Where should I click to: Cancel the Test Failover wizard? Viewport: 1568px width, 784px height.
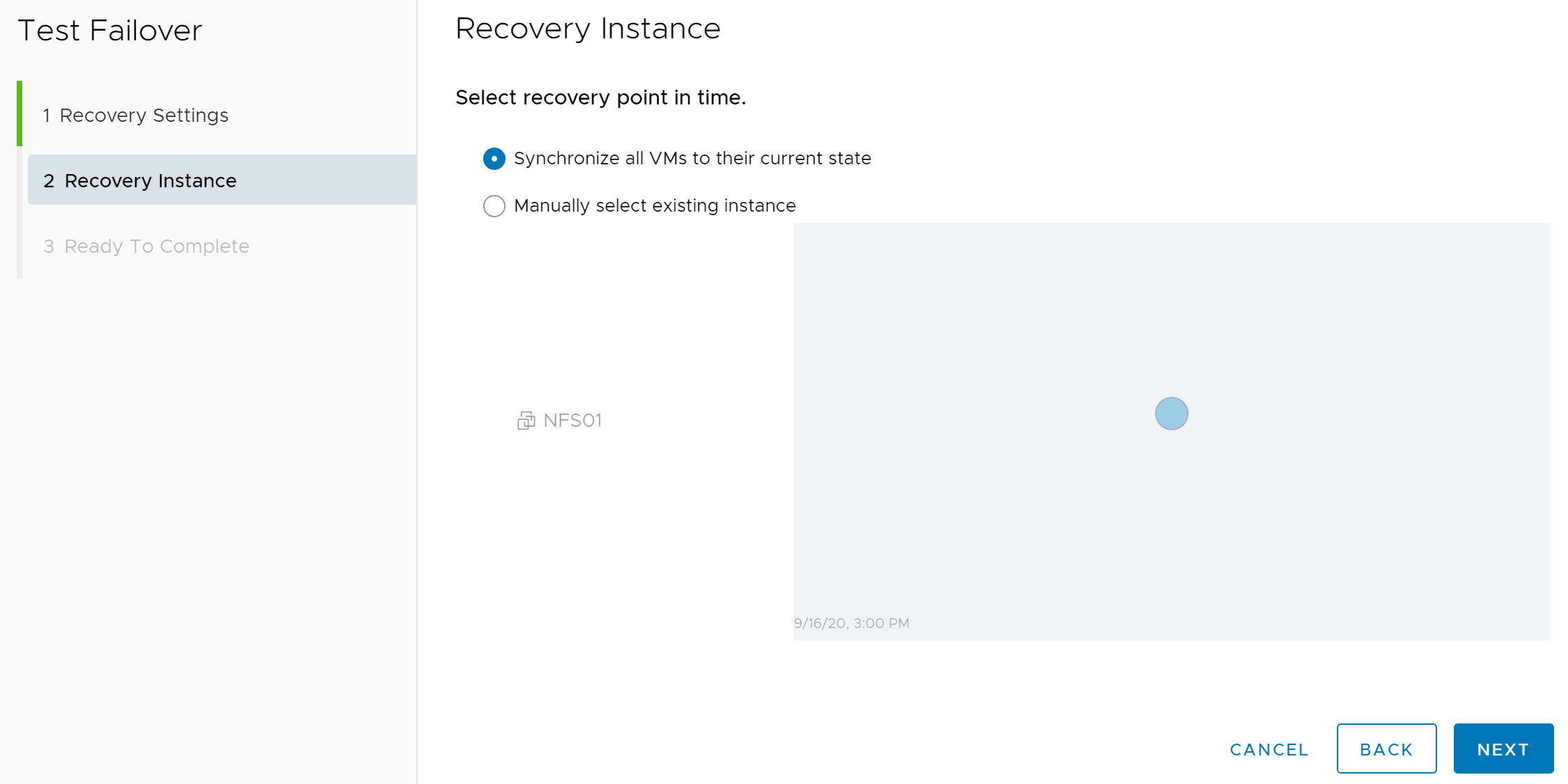tap(1269, 749)
